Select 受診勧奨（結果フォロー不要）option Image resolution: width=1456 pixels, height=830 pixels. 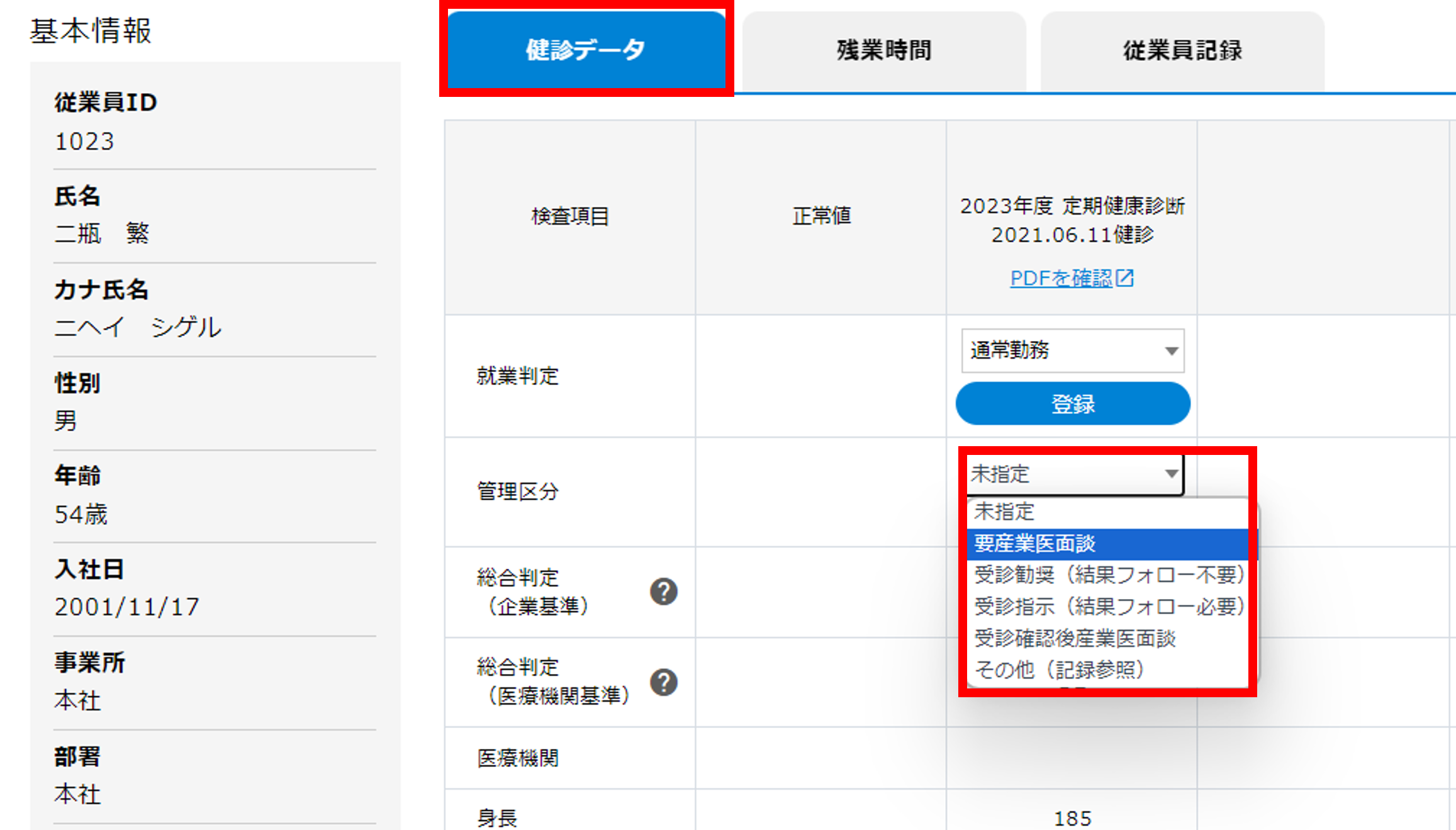click(x=1109, y=574)
